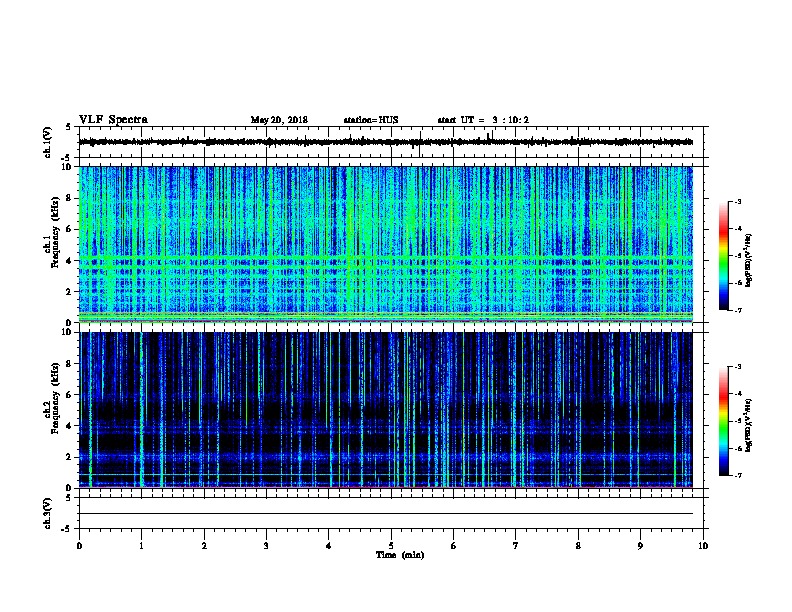Click the time axis tick "7"

click(x=516, y=545)
